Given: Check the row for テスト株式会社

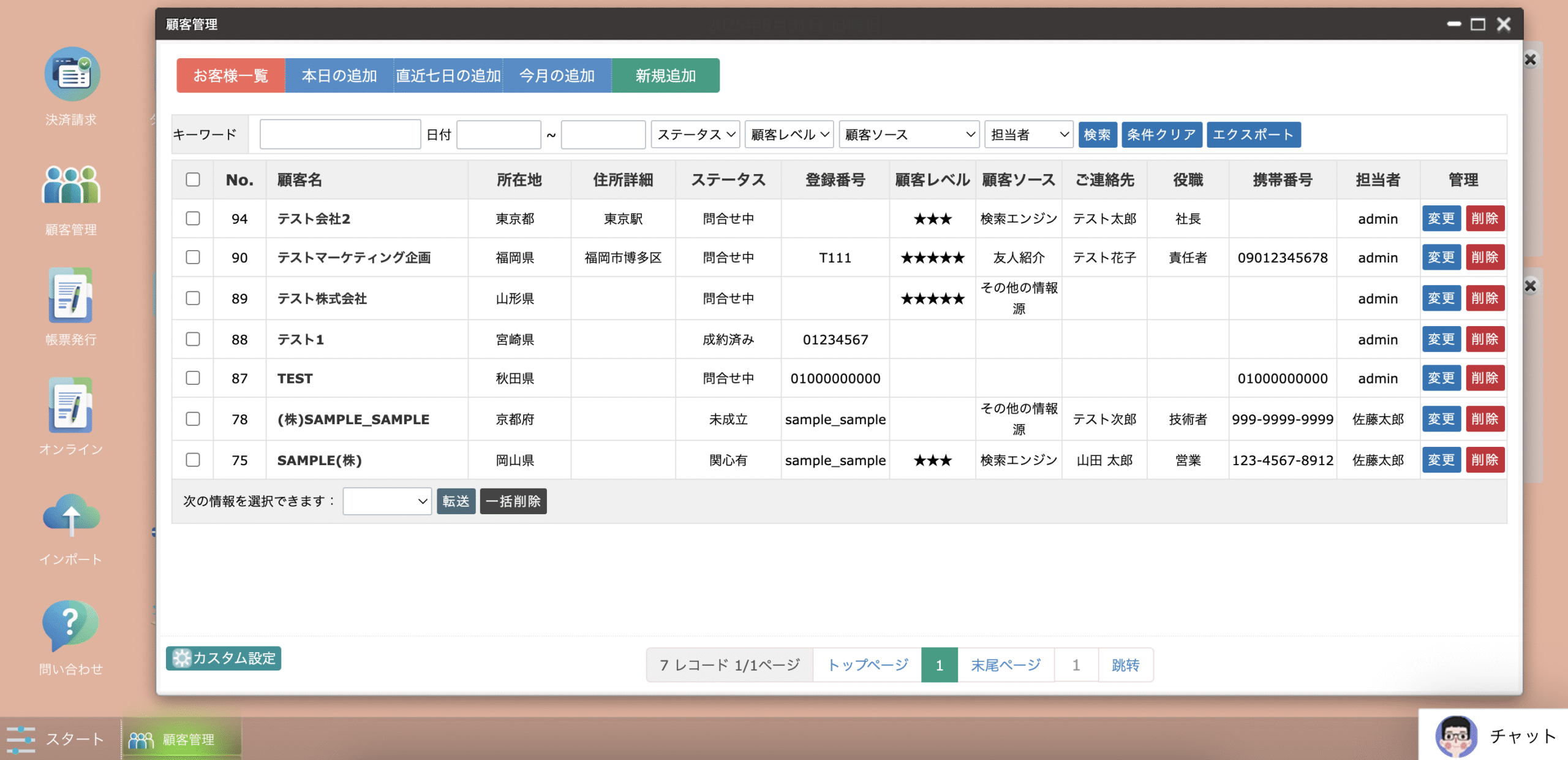Looking at the screenshot, I should [x=193, y=298].
